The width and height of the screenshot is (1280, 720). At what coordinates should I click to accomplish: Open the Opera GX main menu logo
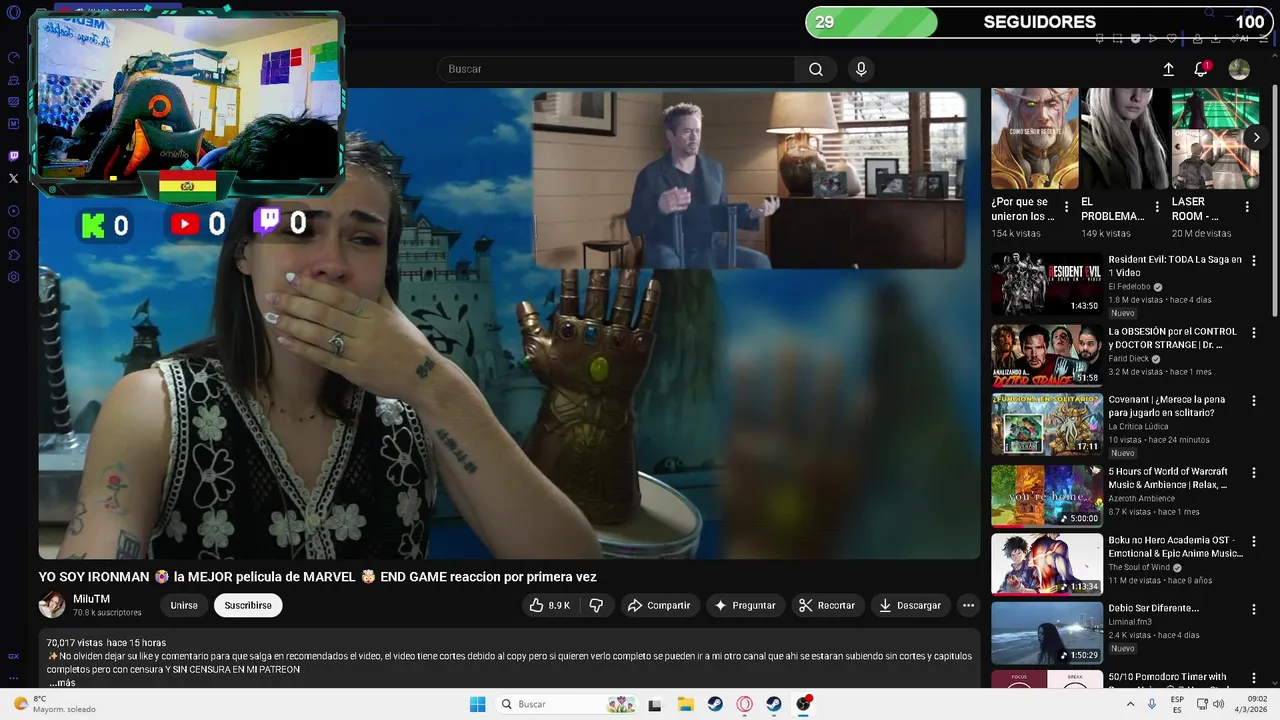click(13, 13)
